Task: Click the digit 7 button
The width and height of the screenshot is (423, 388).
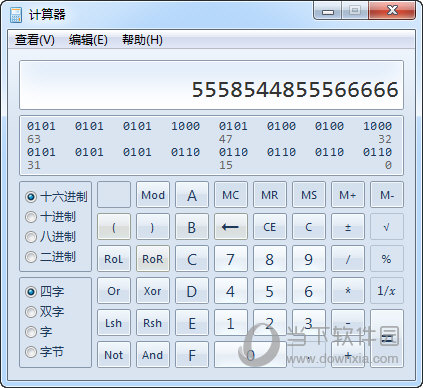Action: 231,259
